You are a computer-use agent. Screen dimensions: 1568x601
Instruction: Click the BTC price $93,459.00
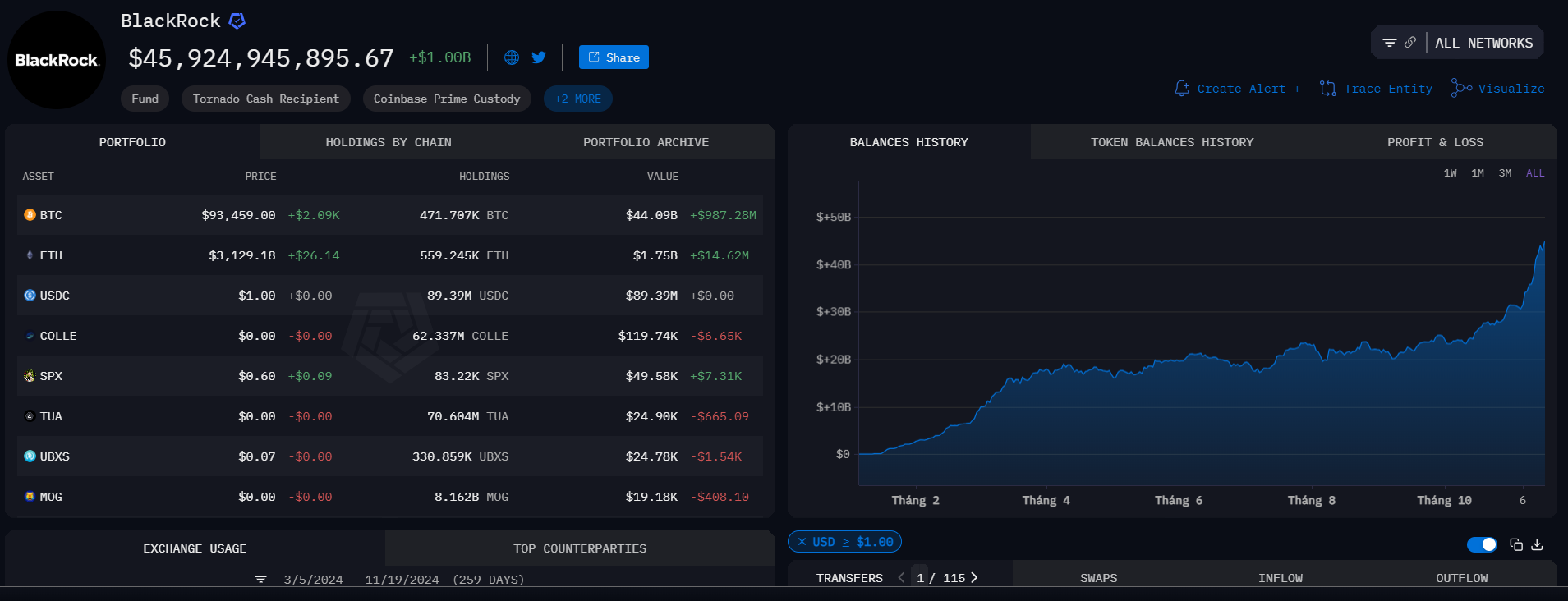click(x=238, y=215)
